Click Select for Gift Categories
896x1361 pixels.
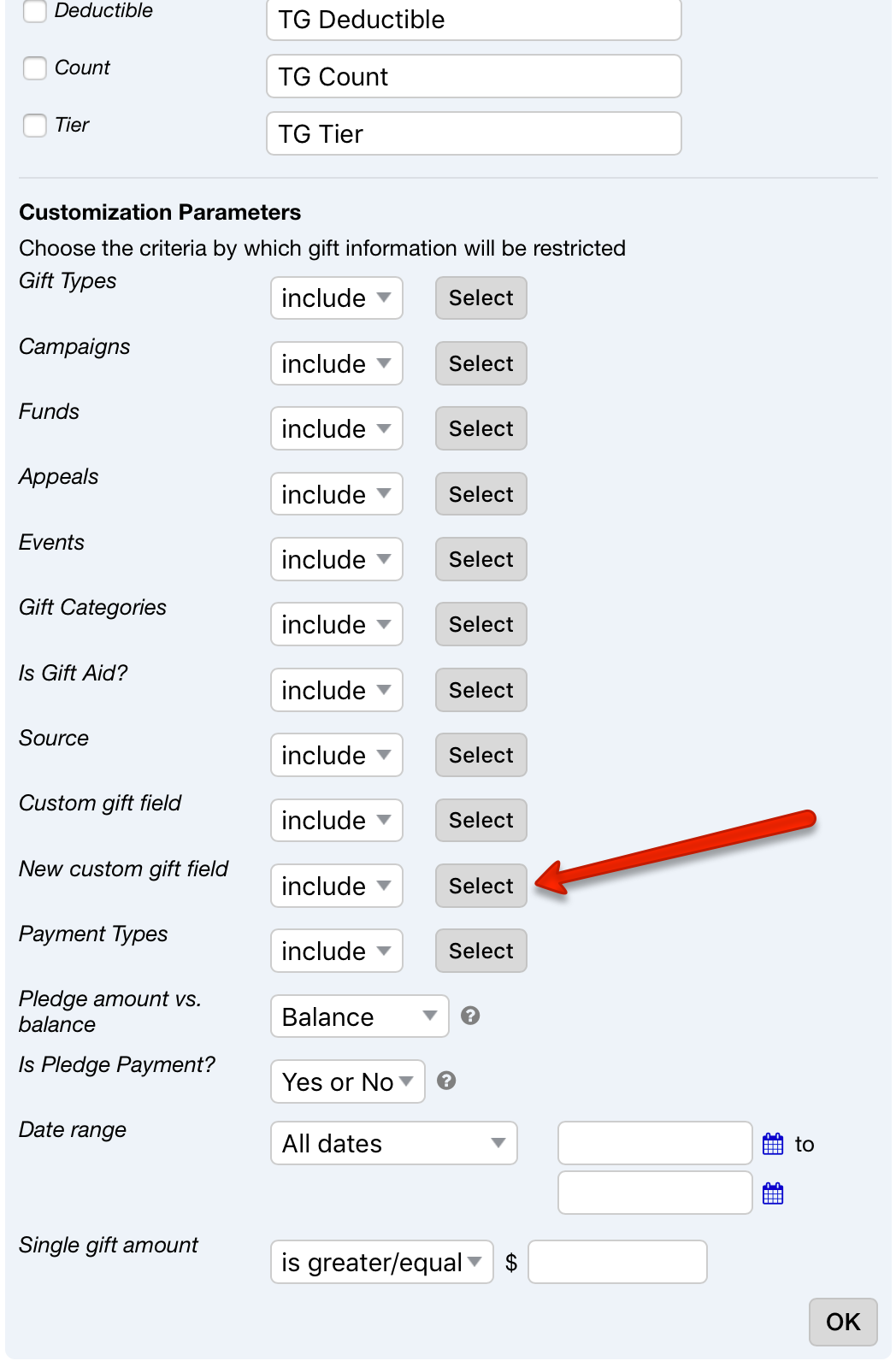(480, 624)
